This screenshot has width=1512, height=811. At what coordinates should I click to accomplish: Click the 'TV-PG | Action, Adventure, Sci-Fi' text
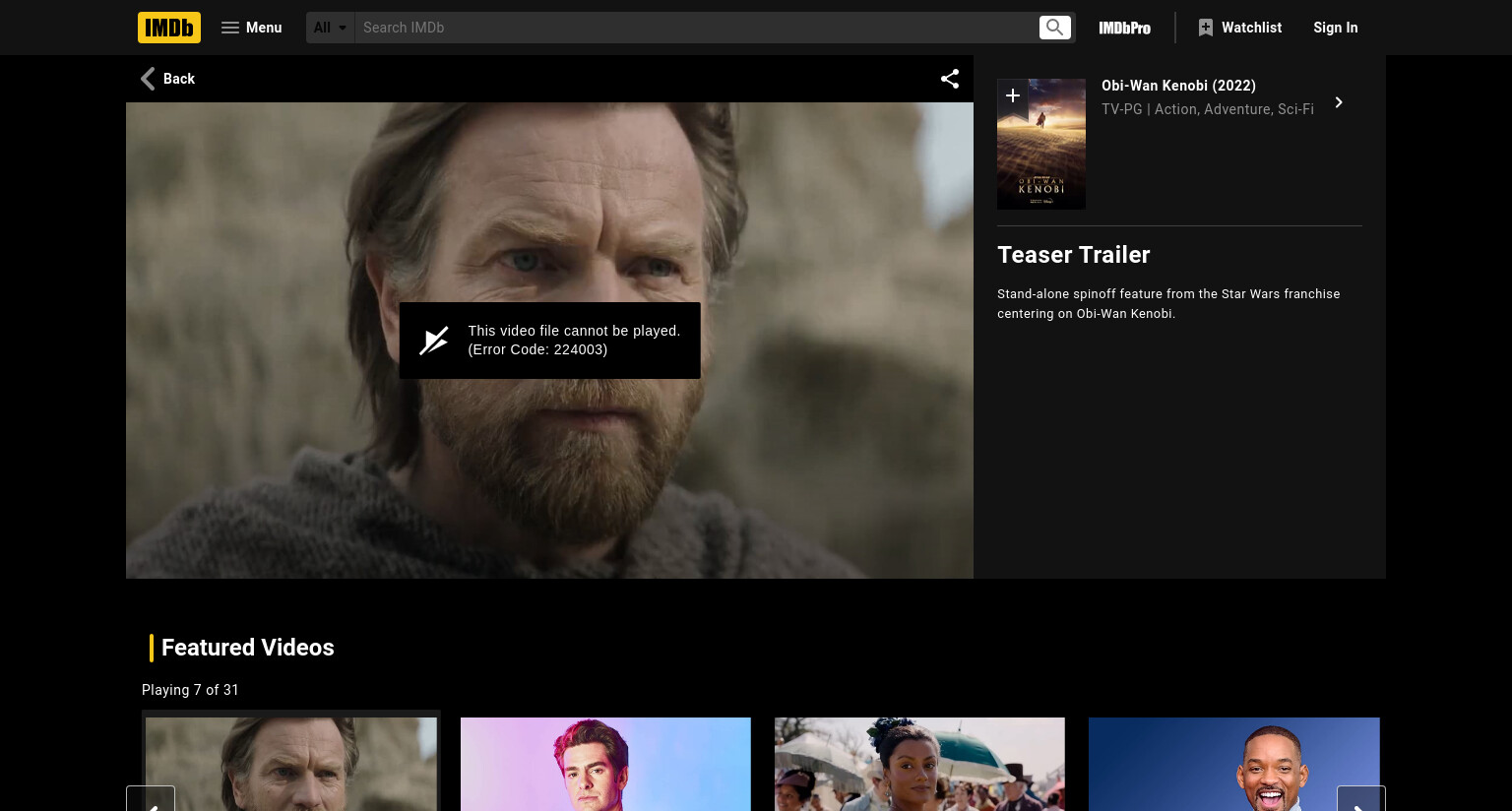(1208, 109)
